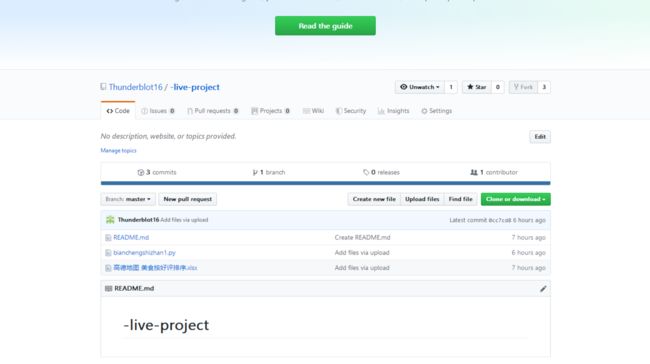Open the Settings tab
Screen dimensions: 650x364
click(436, 111)
